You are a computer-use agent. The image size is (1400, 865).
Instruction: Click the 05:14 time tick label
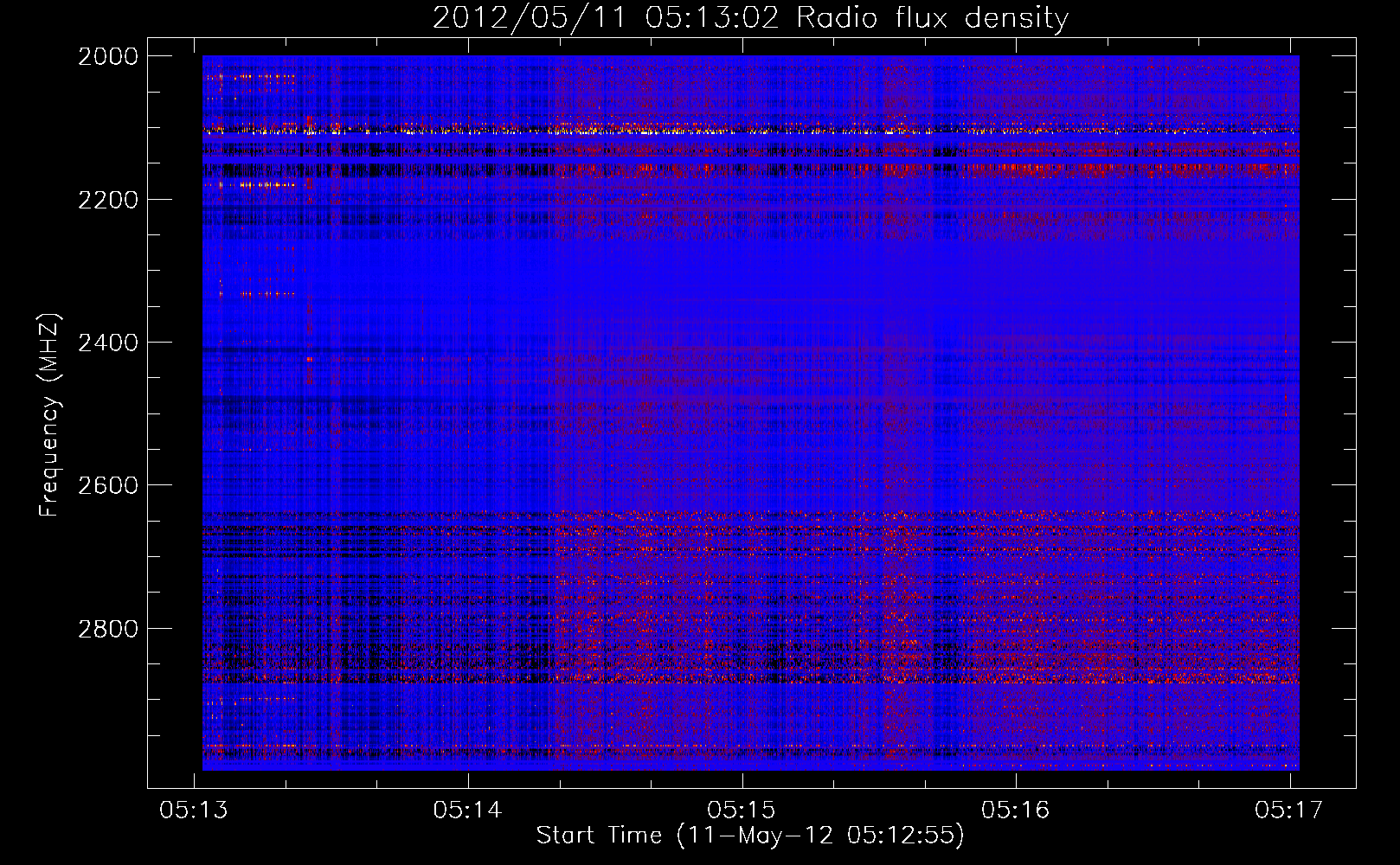[468, 810]
